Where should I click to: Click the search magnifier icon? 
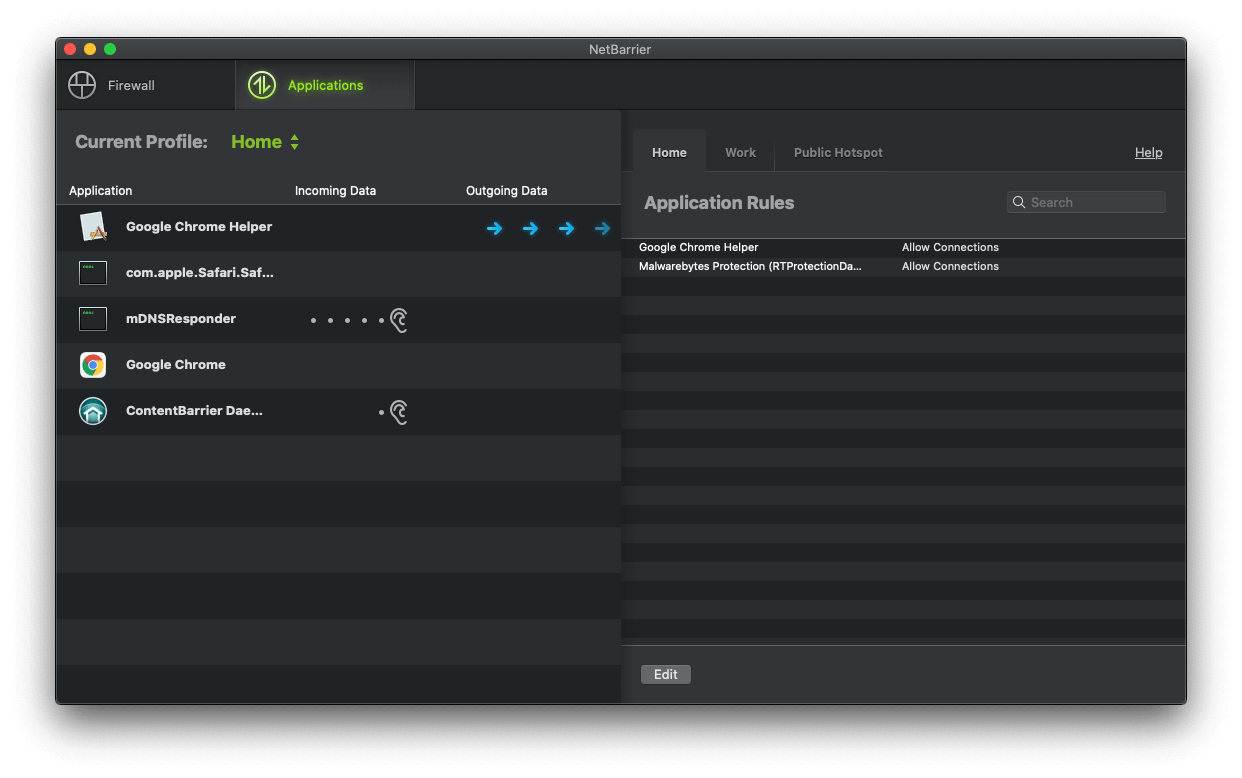point(1019,202)
